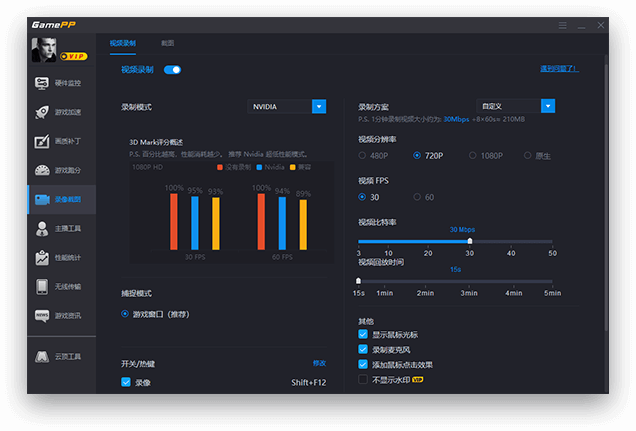636x431 pixels.
Task: Click the 修改 hotkey link
Action: (319, 363)
